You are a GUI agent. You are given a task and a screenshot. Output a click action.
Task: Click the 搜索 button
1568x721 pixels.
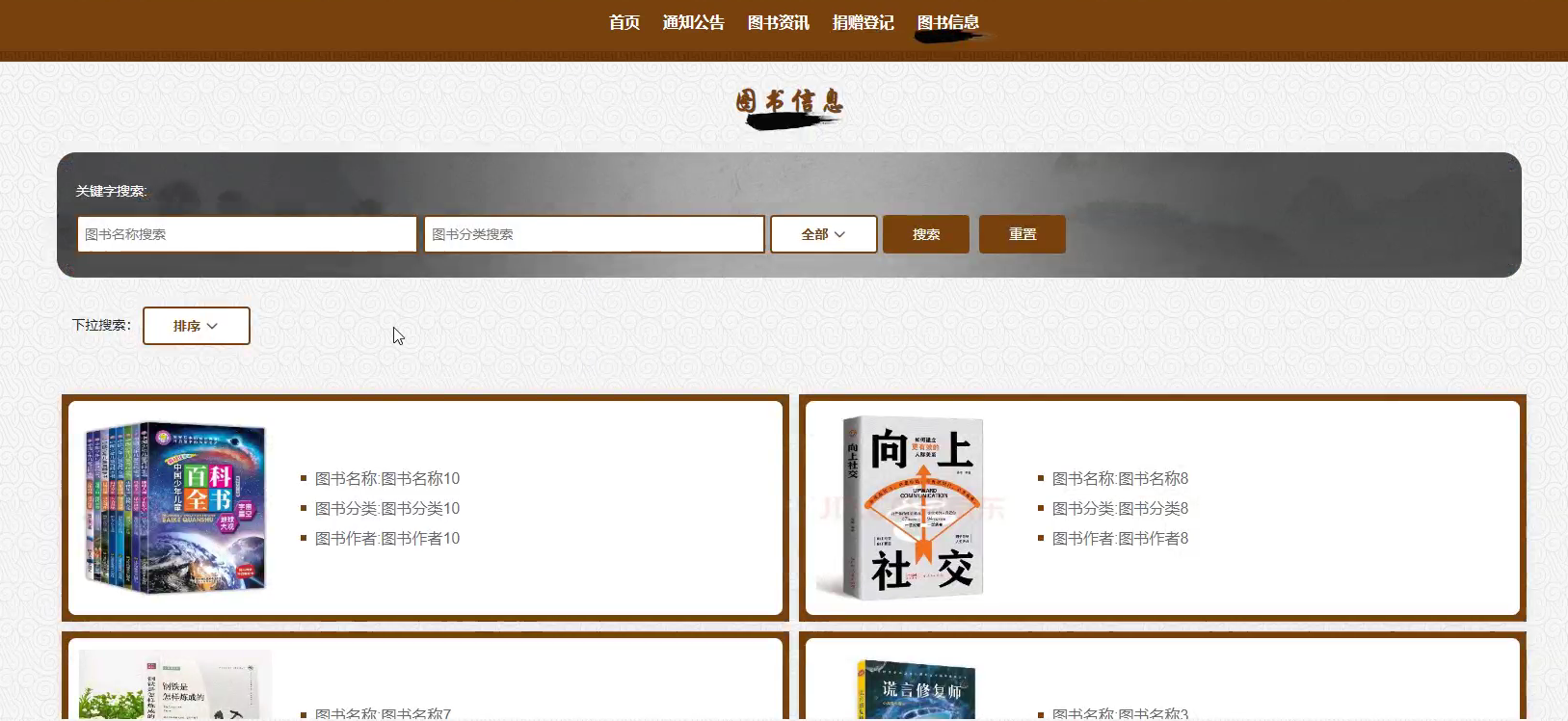pos(926,234)
